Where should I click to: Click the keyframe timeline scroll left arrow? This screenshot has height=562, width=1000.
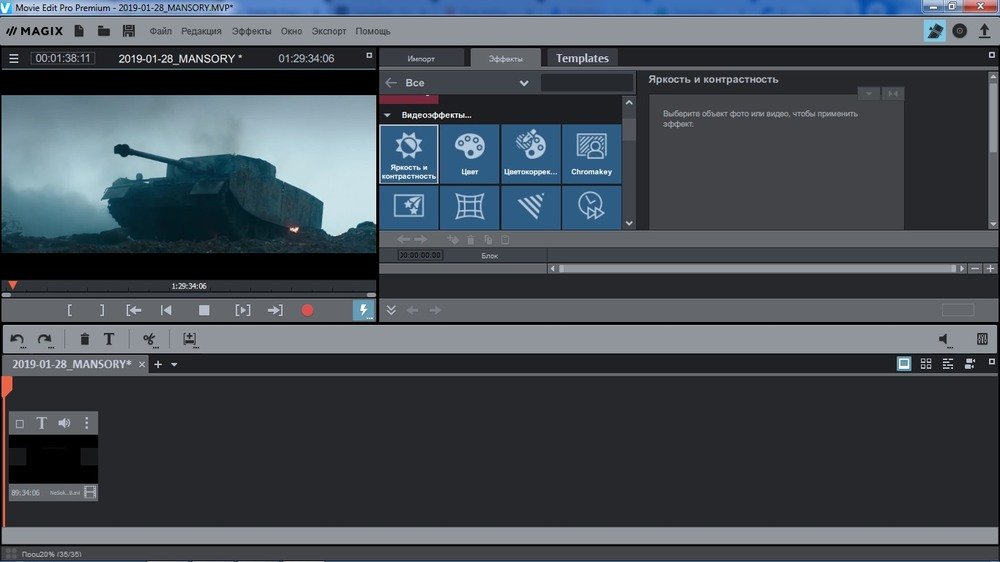(x=552, y=269)
